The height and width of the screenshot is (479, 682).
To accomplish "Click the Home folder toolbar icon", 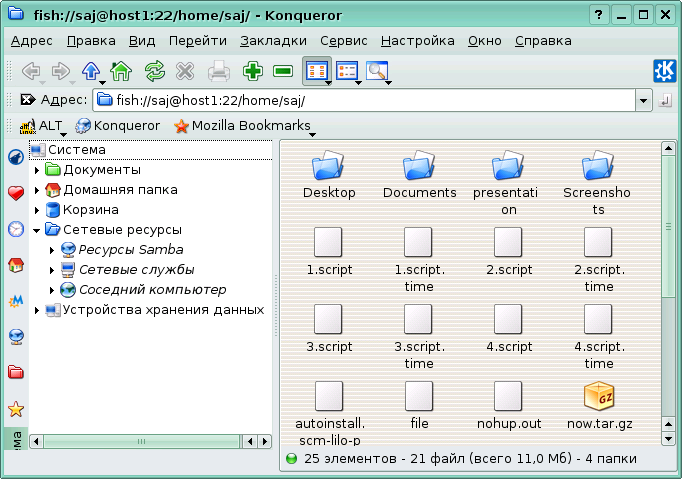I will [x=121, y=71].
